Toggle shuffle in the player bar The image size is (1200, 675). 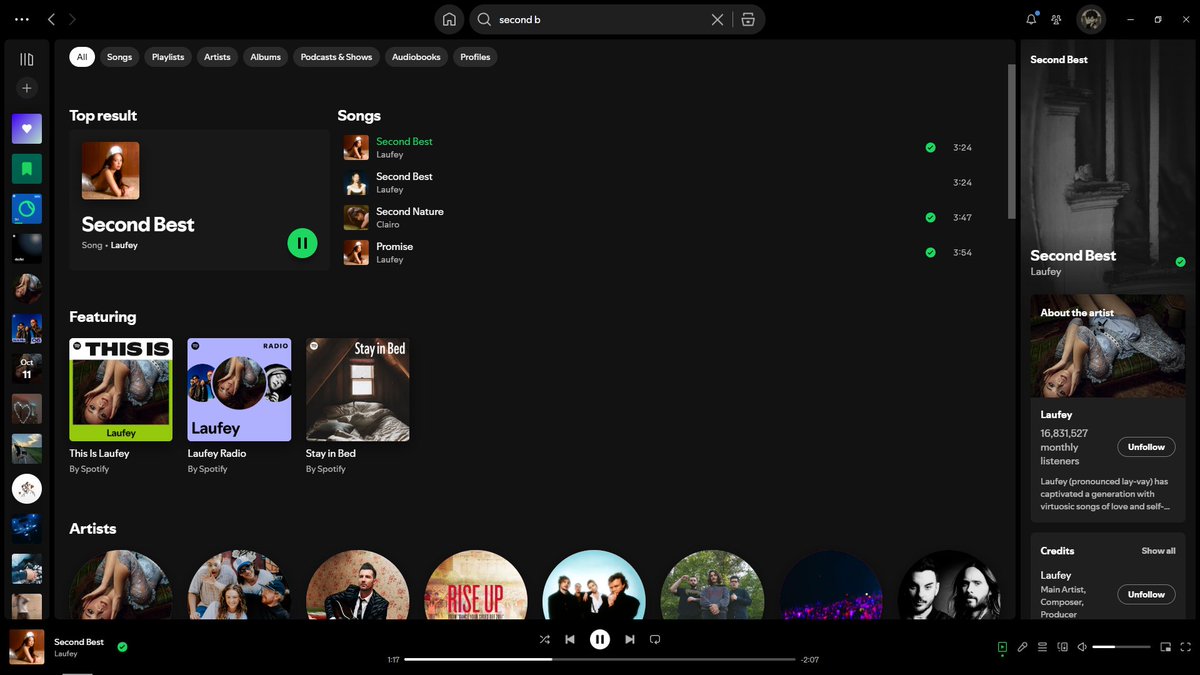click(544, 639)
